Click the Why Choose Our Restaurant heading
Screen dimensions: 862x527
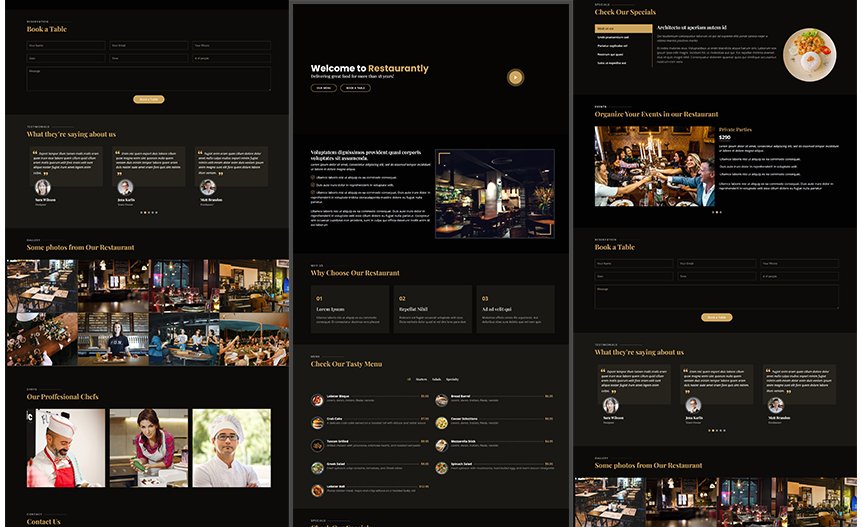tap(355, 273)
